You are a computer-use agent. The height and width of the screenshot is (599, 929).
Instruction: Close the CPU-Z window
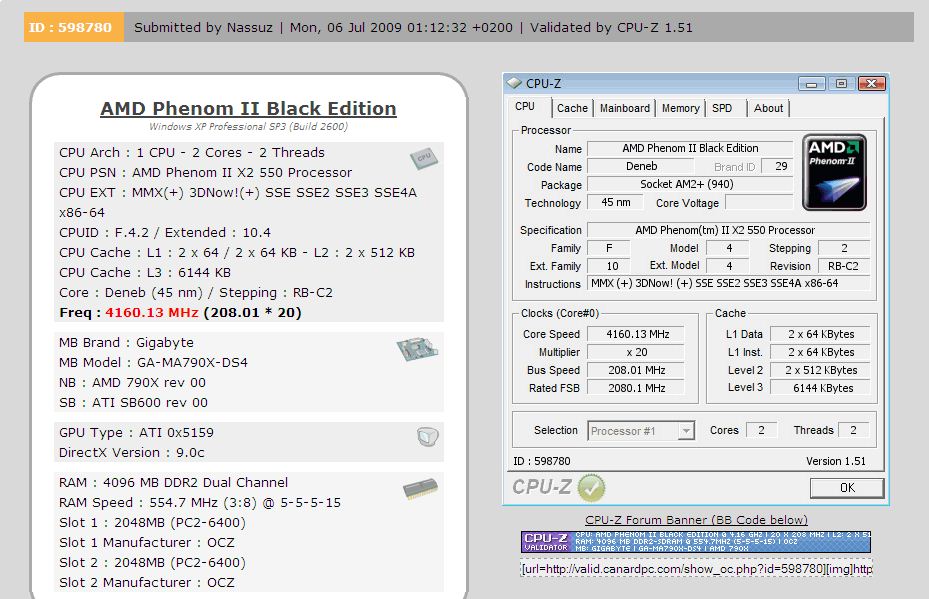pyautogui.click(x=871, y=84)
